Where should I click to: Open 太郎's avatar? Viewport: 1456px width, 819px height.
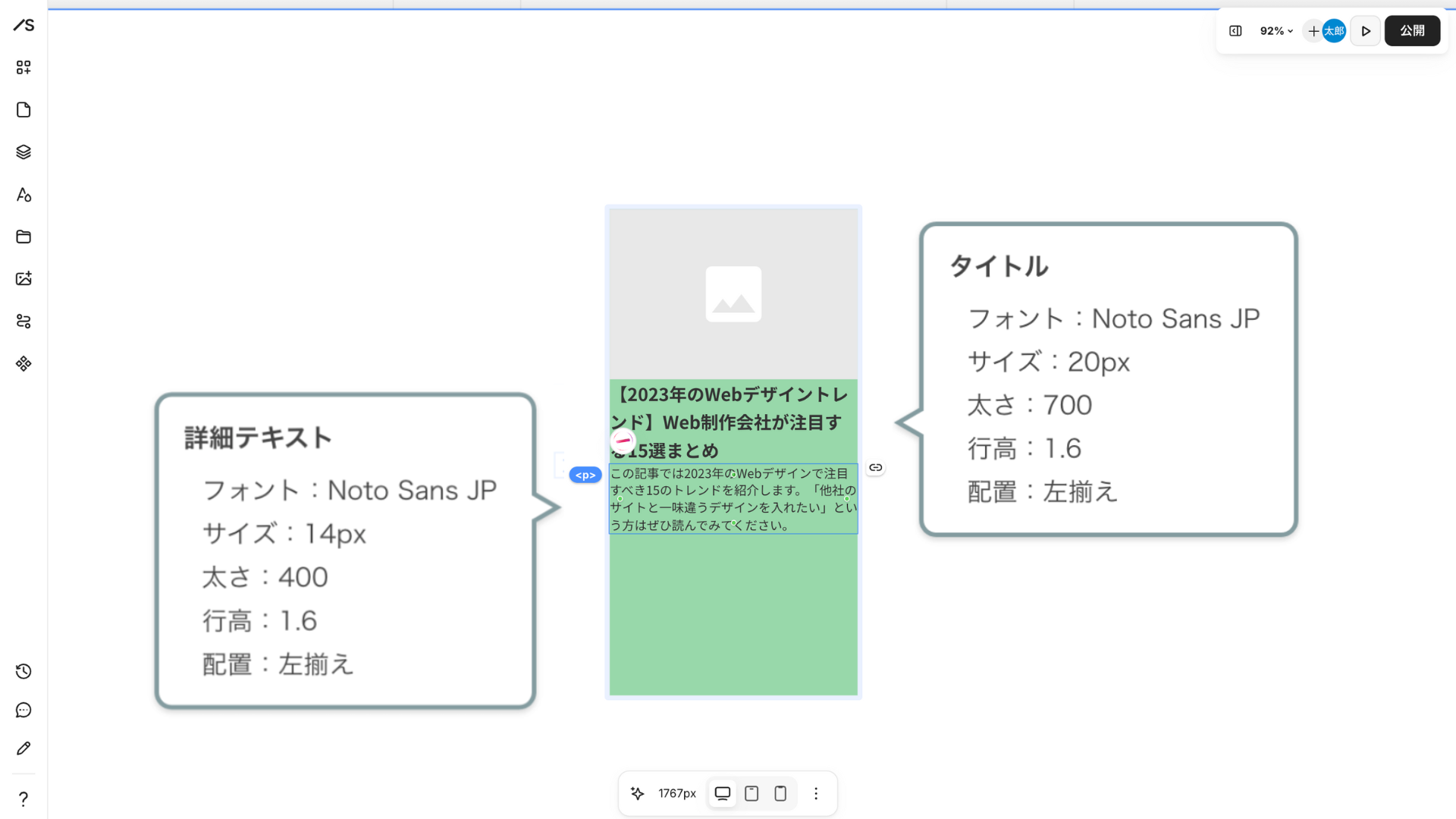point(1335,31)
